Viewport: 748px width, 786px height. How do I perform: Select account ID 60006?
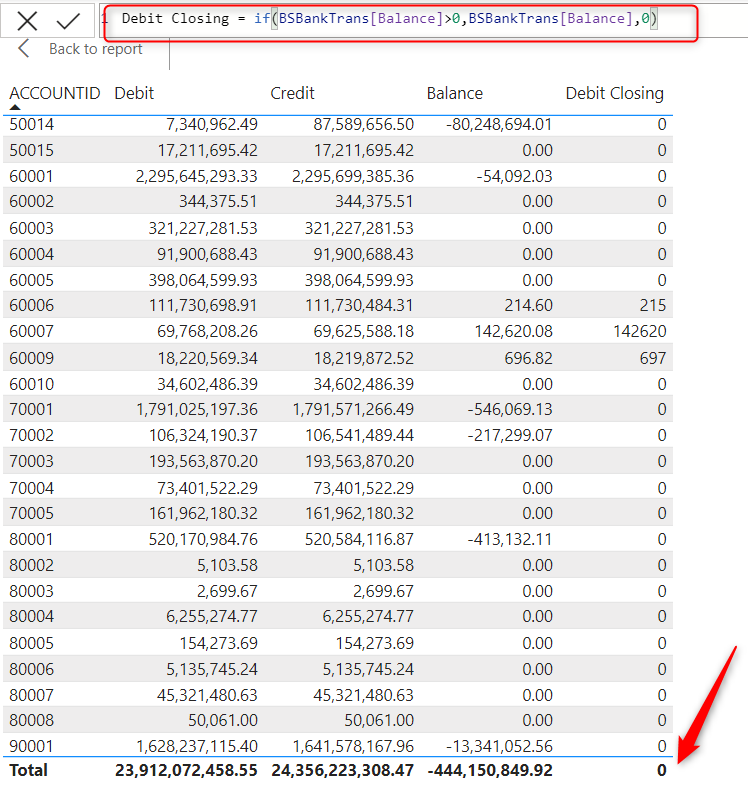click(x=32, y=305)
